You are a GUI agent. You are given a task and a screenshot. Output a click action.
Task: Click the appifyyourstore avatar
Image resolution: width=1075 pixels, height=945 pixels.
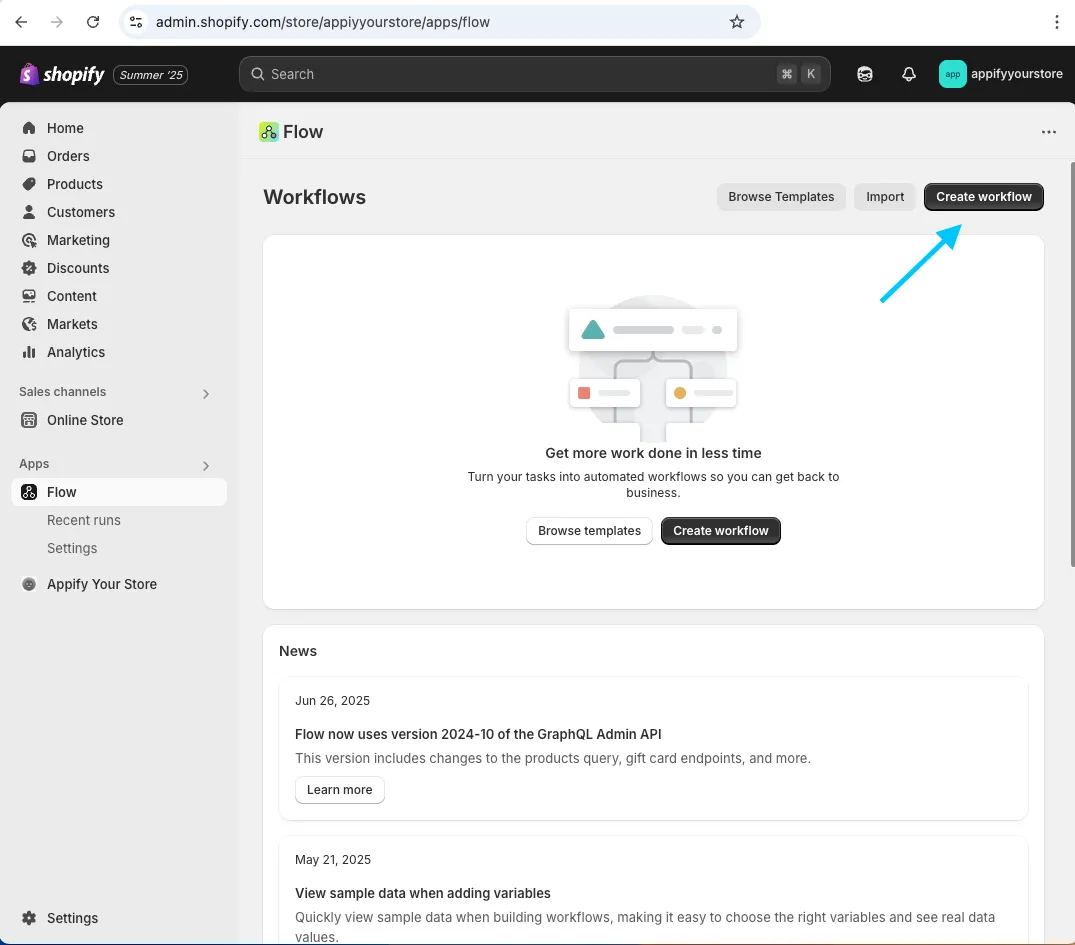point(952,74)
